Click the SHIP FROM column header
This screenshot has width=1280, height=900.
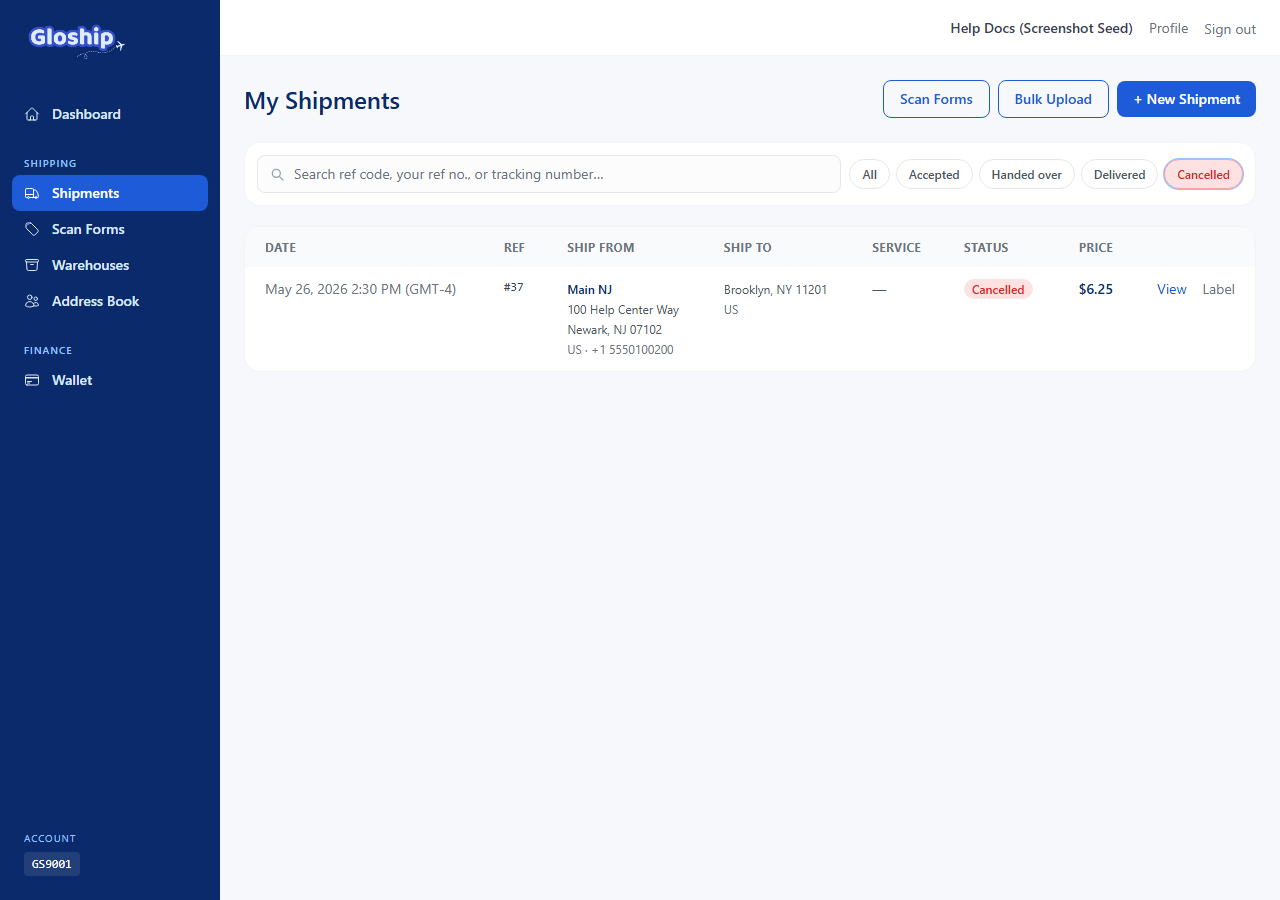(x=600, y=247)
